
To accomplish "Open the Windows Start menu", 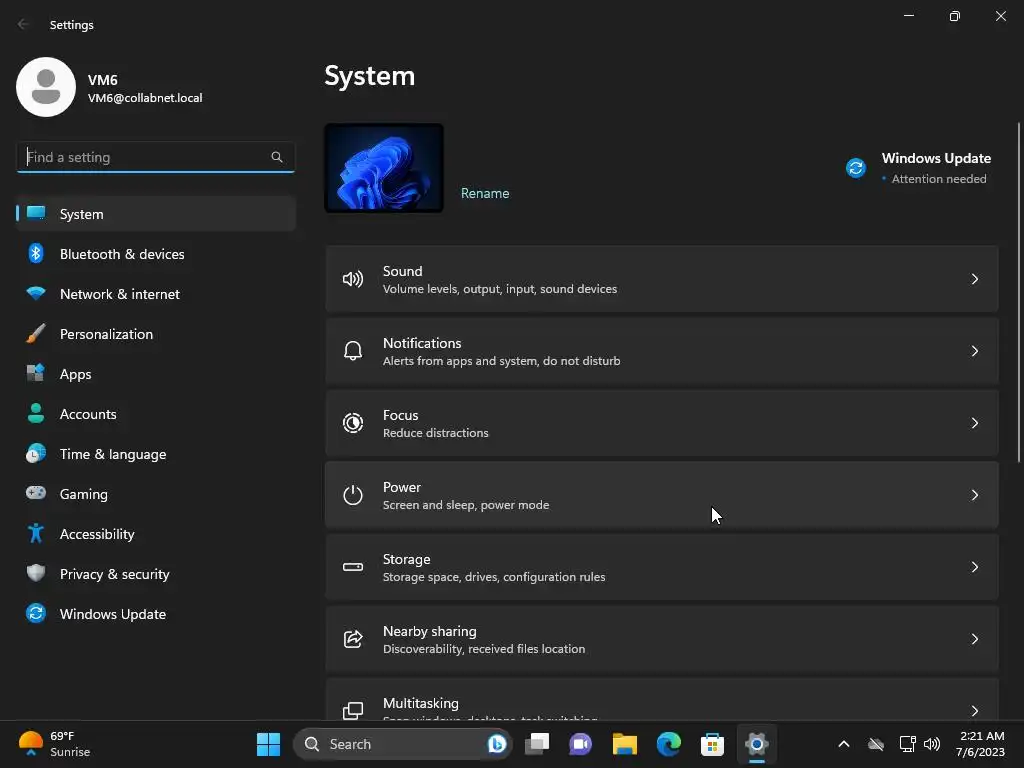I will coord(268,744).
